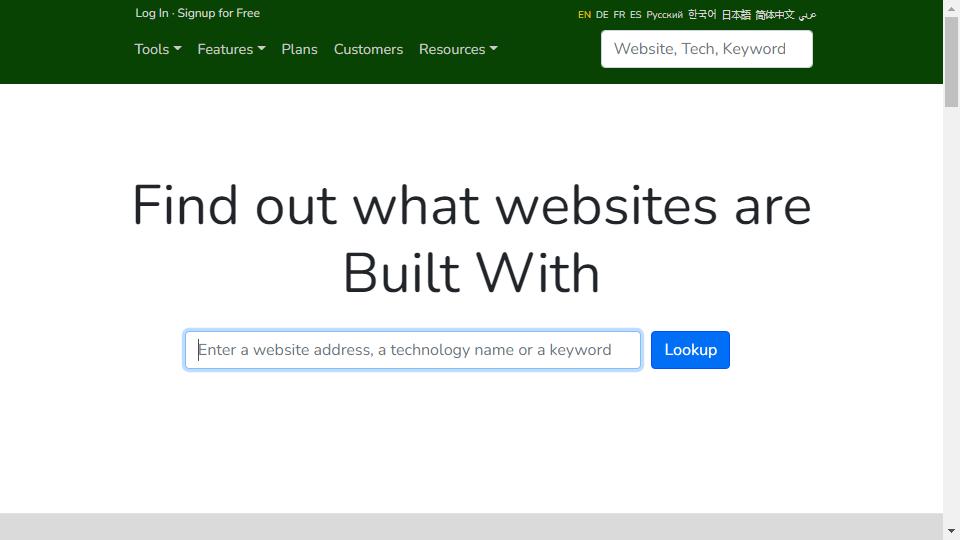Image resolution: width=960 pixels, height=540 pixels.
Task: Expand the Features dropdown menu
Action: [x=231, y=49]
